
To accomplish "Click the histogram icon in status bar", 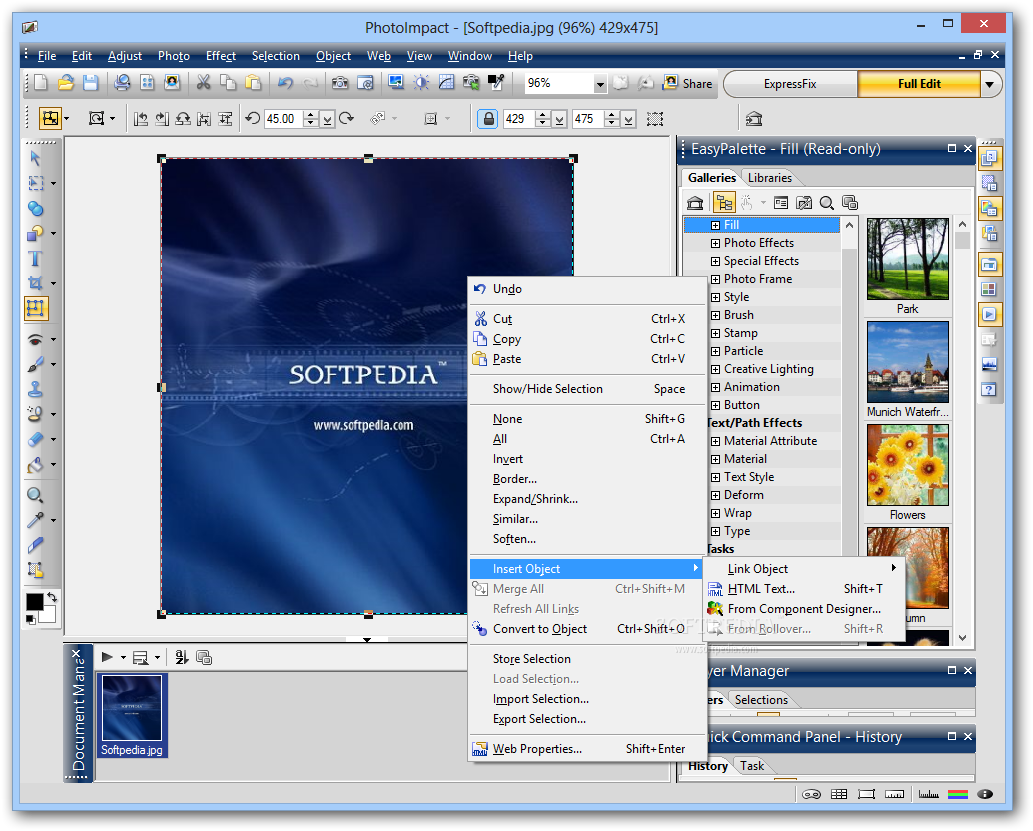I will [x=928, y=794].
